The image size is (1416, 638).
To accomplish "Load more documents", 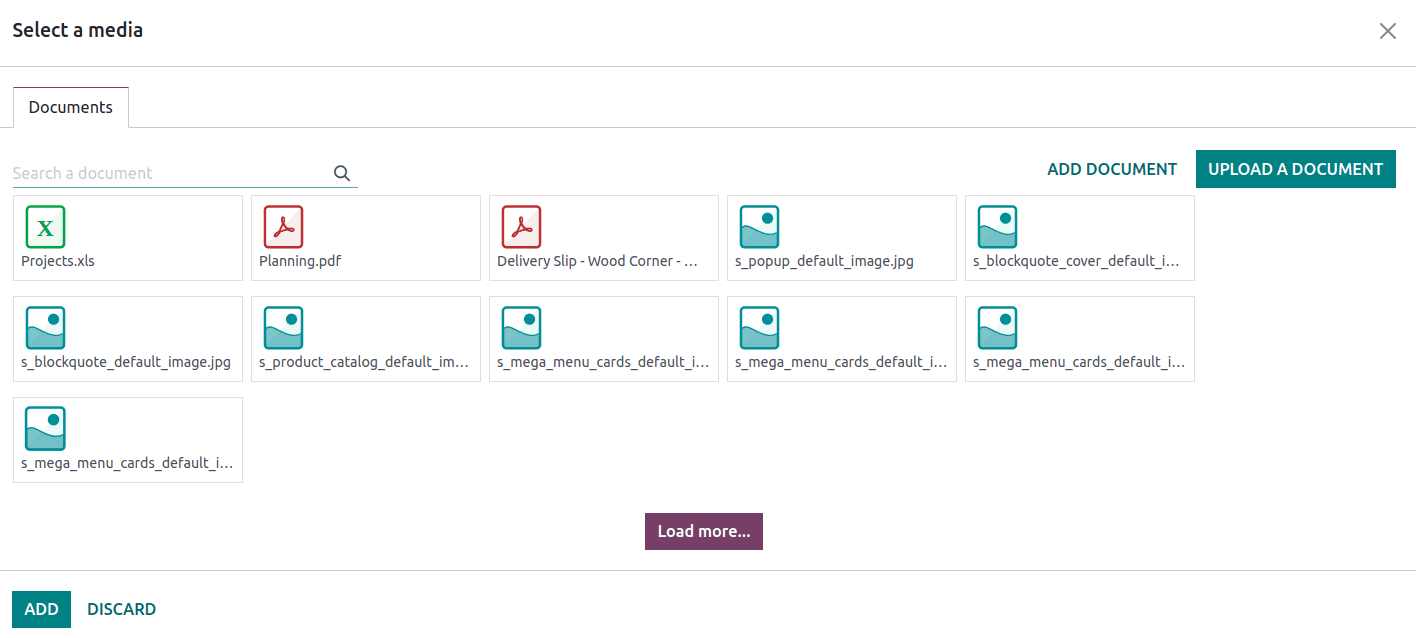I will (x=704, y=531).
